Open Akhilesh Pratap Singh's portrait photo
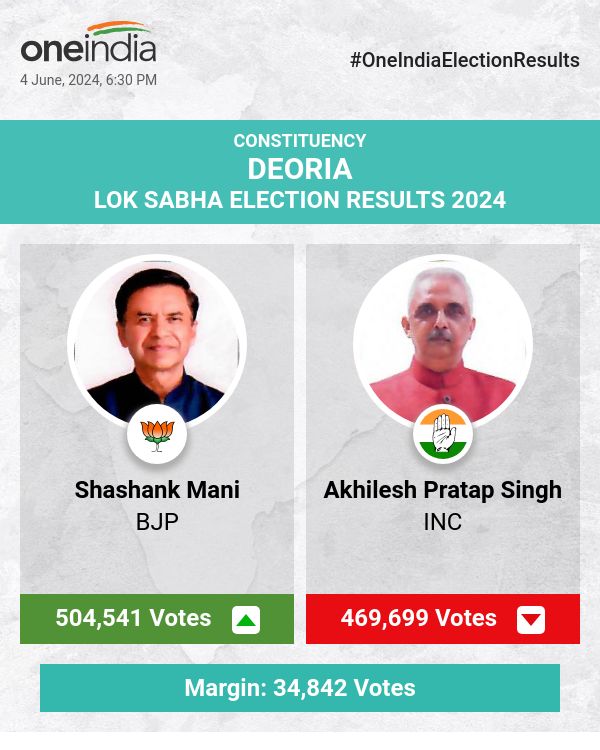Image resolution: width=600 pixels, height=750 pixels. coord(443,342)
